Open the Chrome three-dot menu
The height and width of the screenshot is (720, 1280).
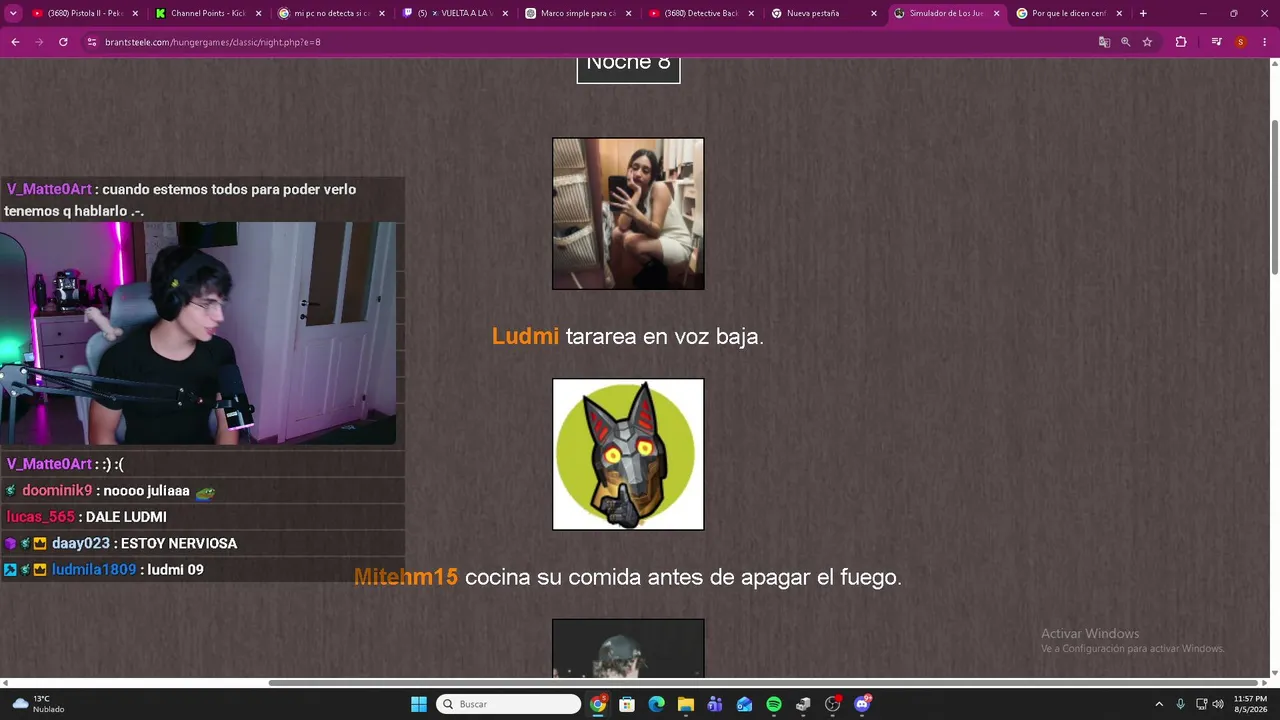[1264, 42]
